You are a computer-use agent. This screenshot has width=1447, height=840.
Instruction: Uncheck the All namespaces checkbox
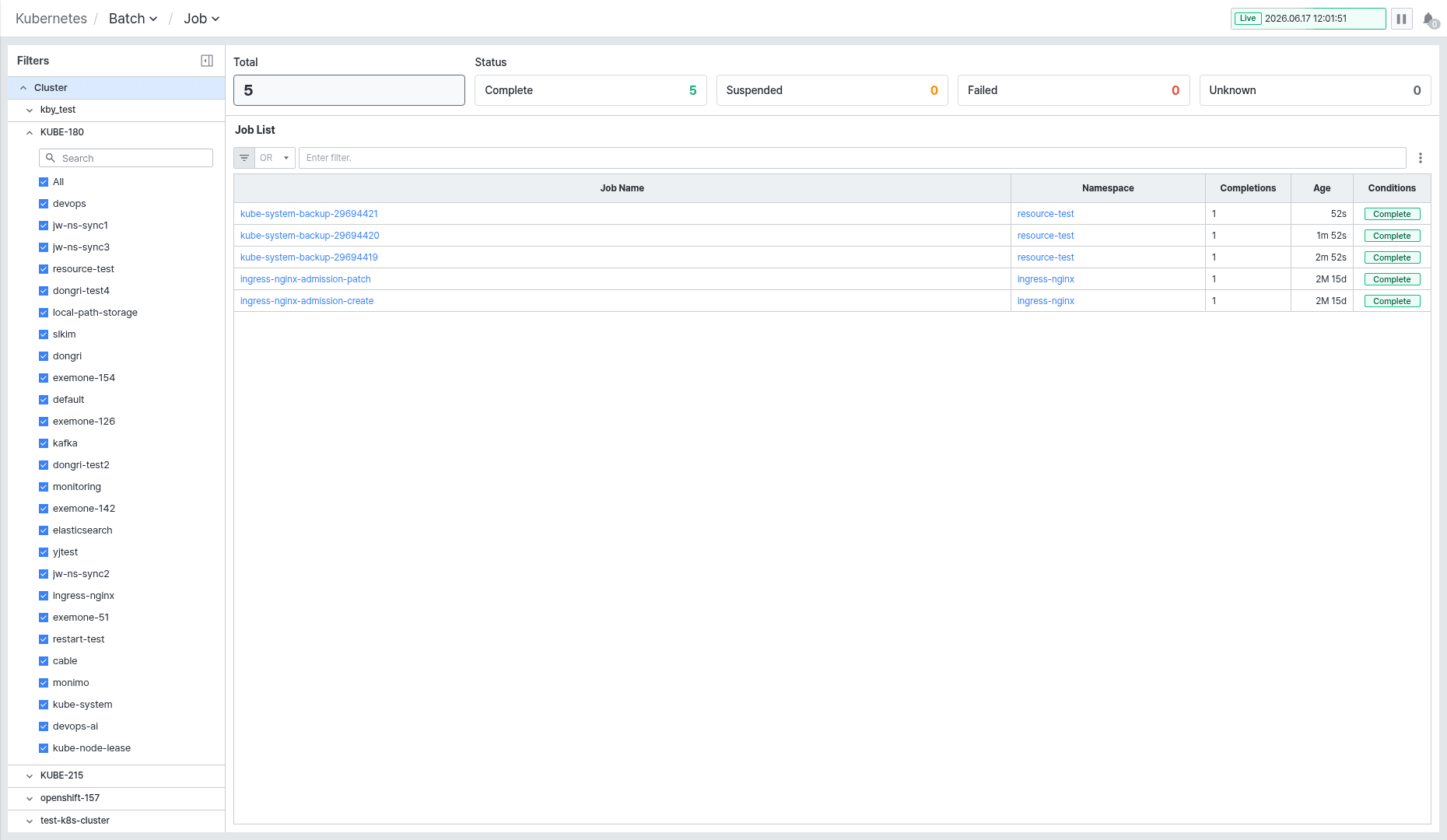point(44,182)
